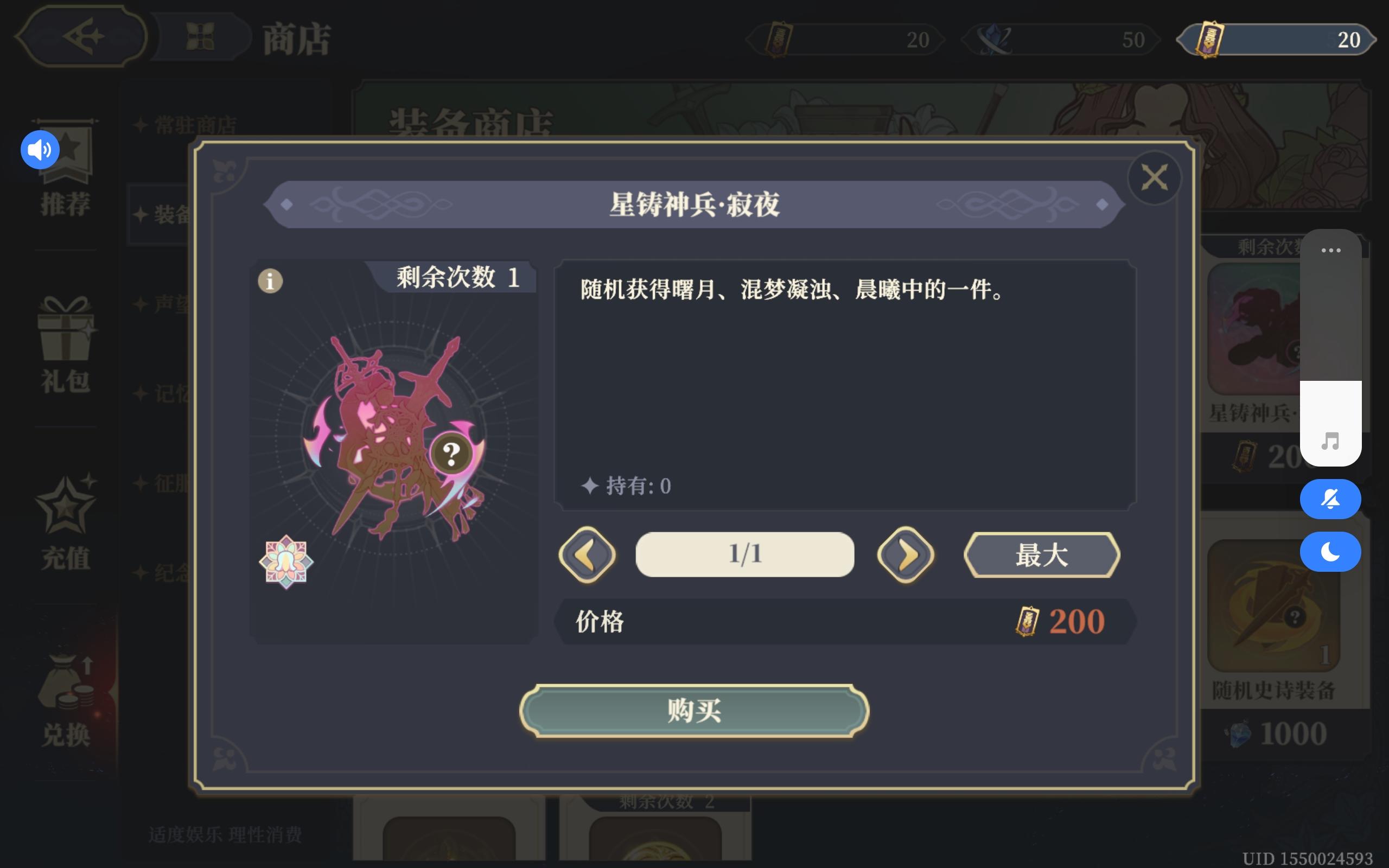Close the 星铸神兵·寂夜 purchase dialog

pos(1154,177)
